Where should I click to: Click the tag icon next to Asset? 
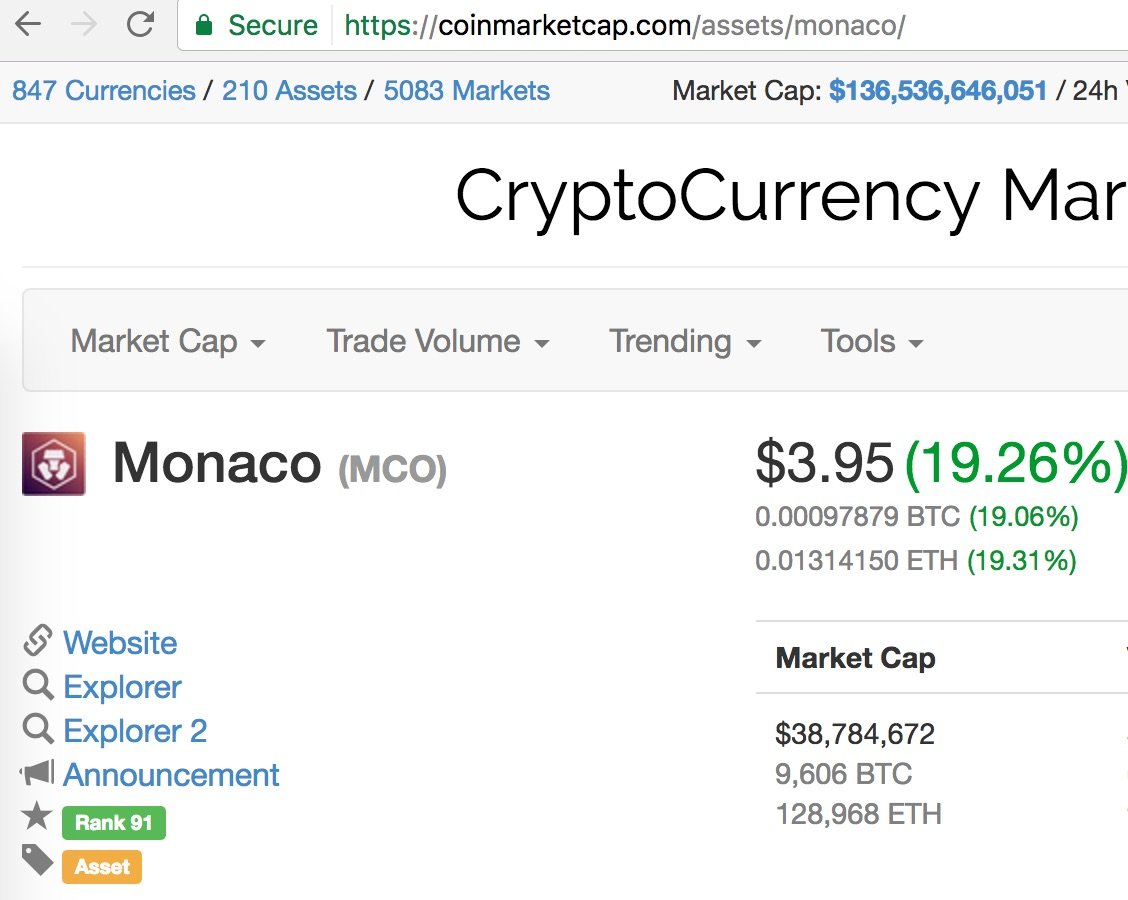[x=37, y=860]
